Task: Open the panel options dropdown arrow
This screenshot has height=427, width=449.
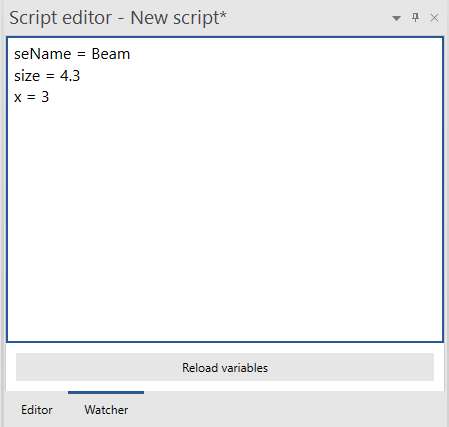Action: point(396,18)
